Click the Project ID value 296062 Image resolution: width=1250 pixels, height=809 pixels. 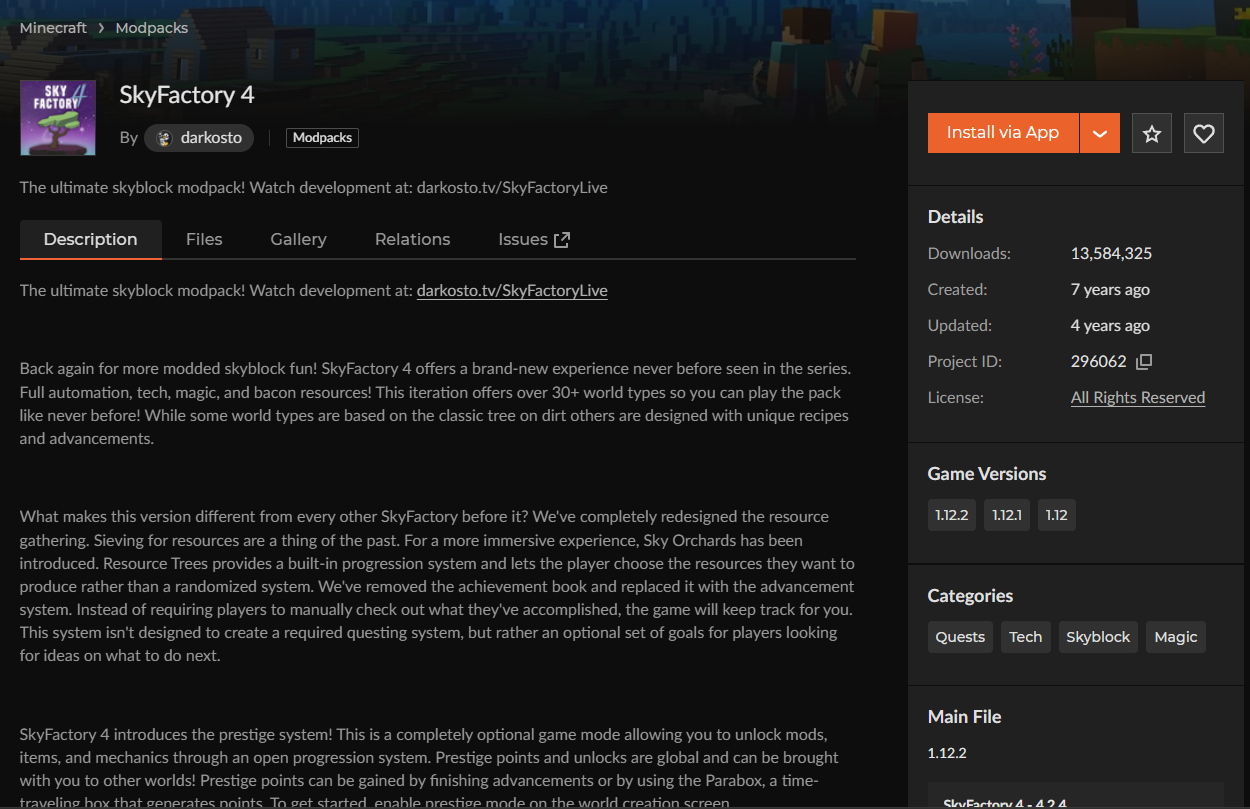(x=1099, y=361)
